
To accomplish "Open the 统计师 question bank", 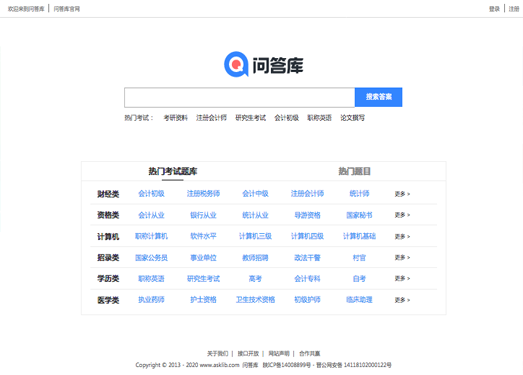I will pos(359,194).
